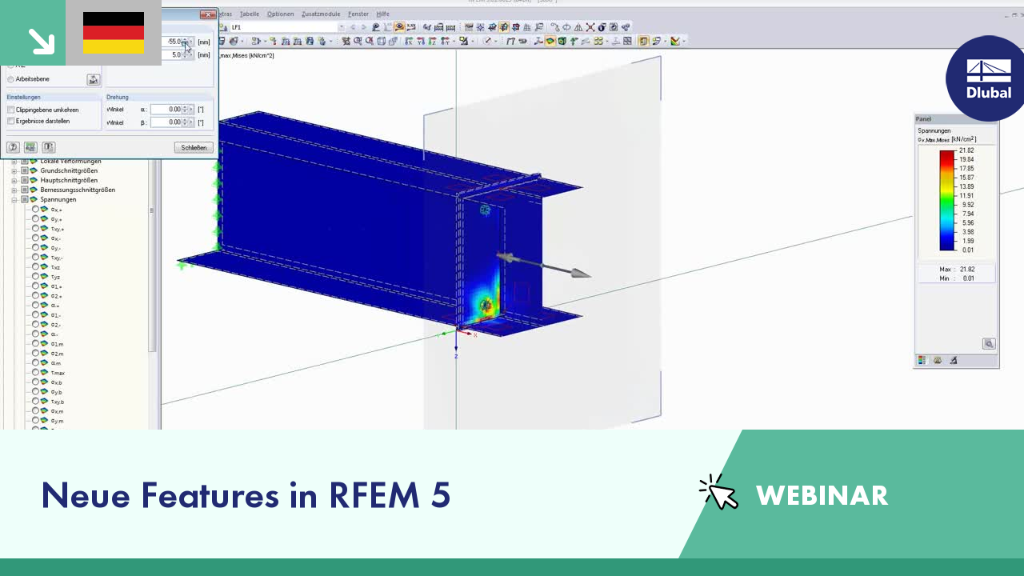Open the Optionen menu
The image size is (1024, 576).
coord(280,14)
